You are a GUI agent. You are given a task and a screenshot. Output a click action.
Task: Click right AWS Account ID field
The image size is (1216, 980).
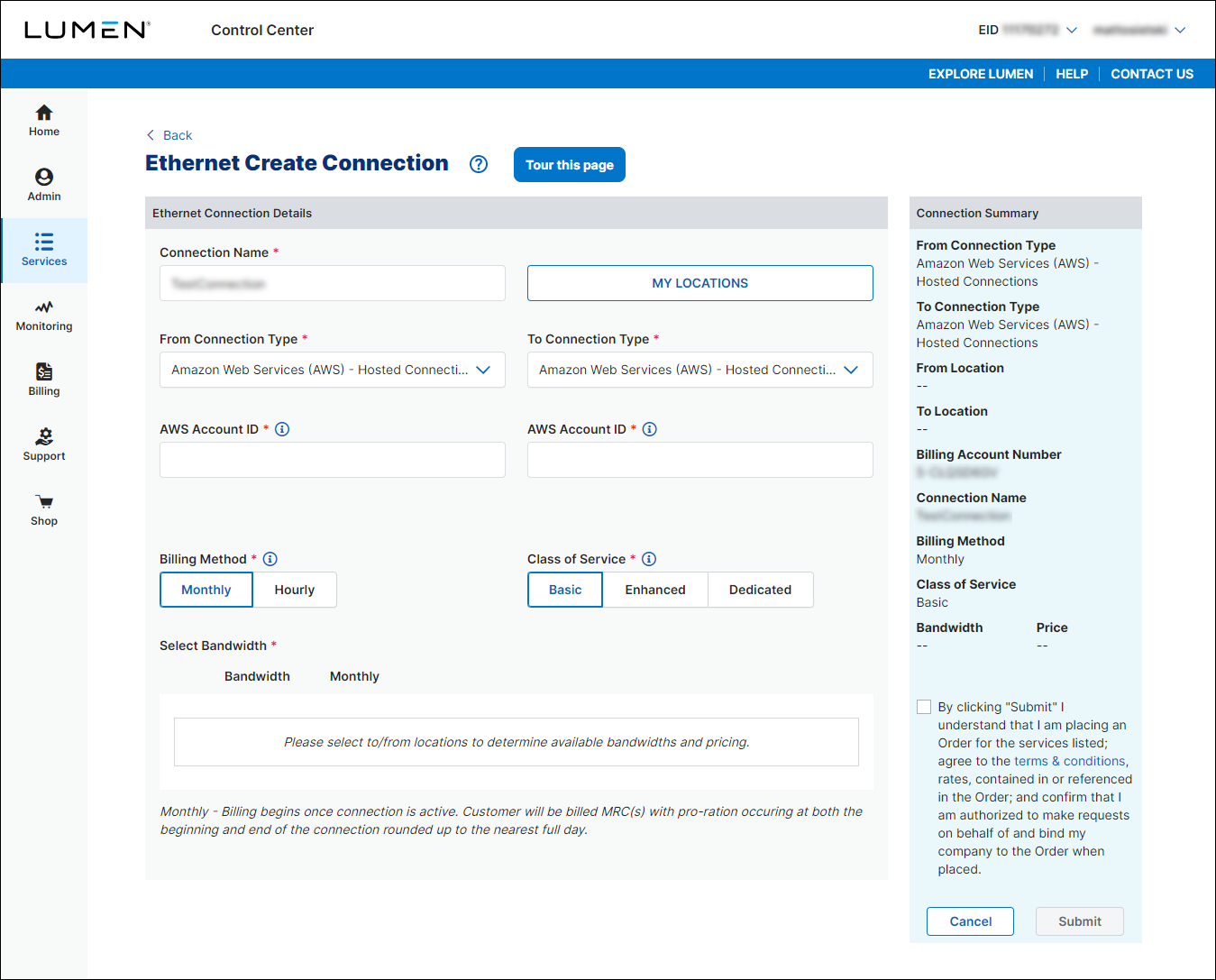[x=699, y=460]
